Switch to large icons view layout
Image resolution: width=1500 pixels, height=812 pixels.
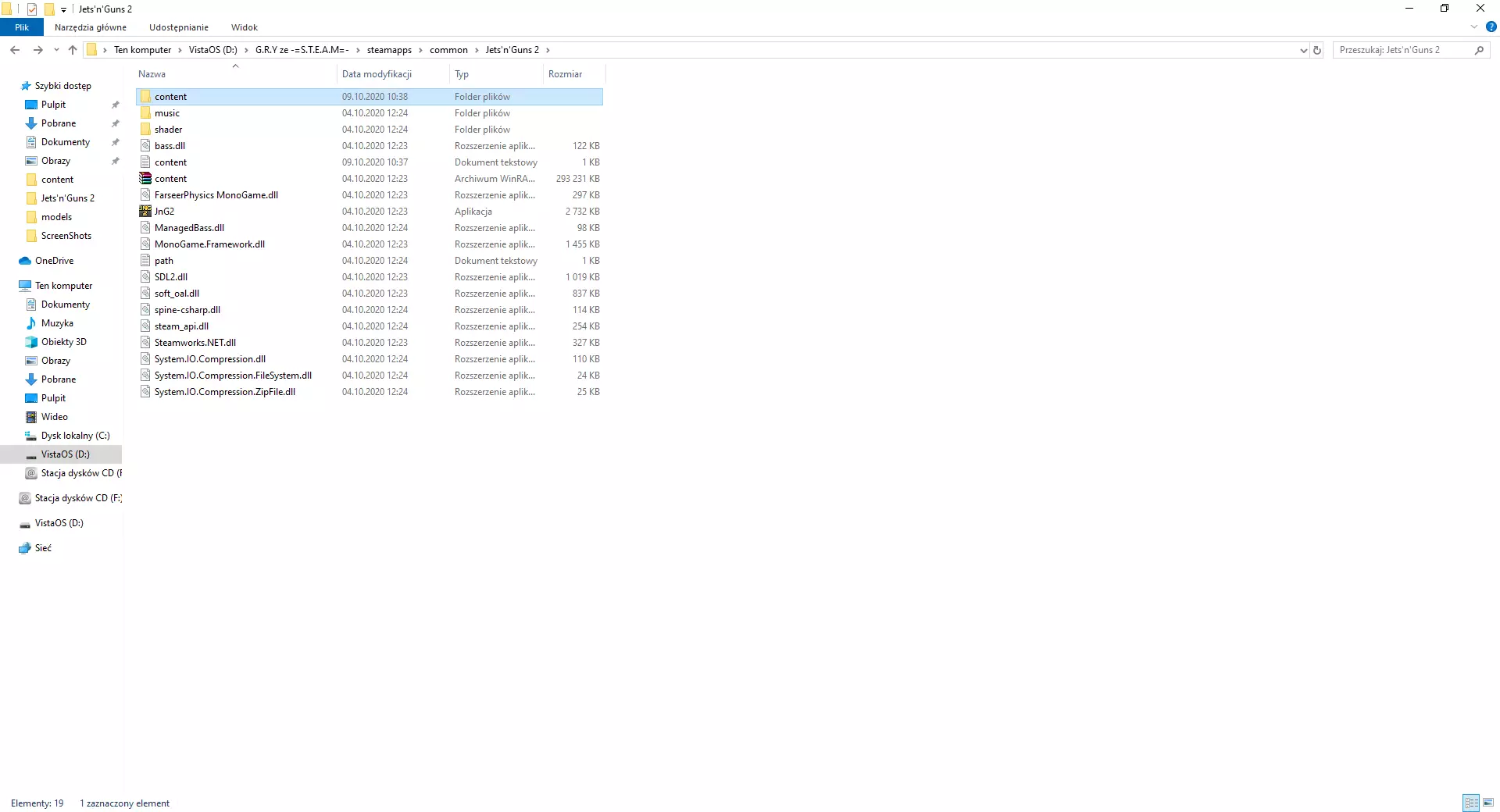(x=1488, y=803)
